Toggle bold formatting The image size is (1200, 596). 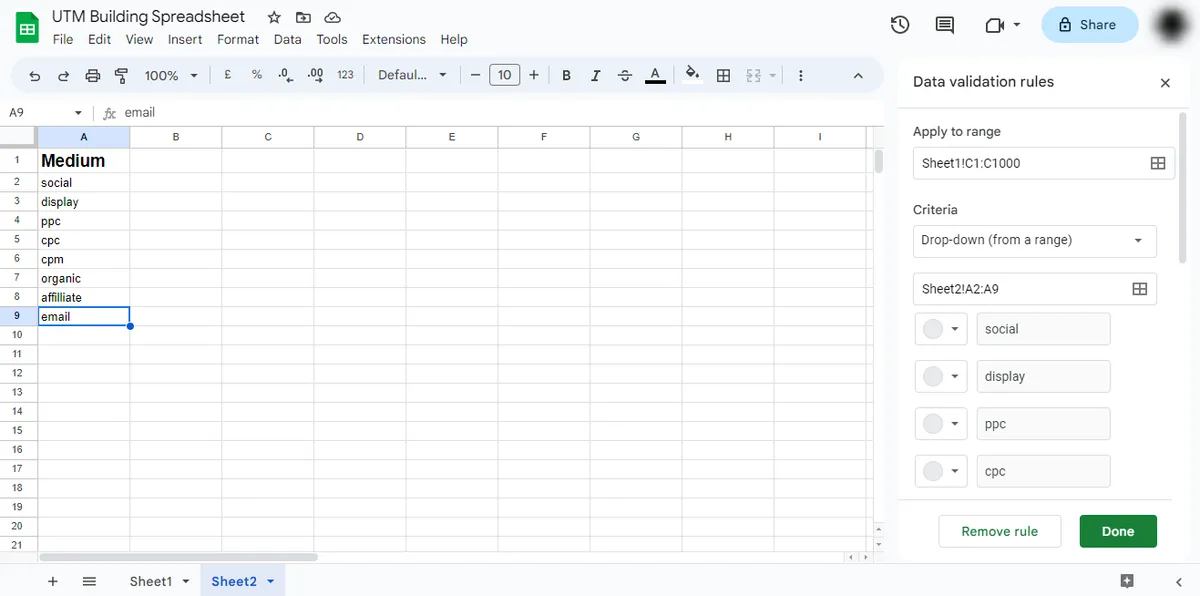click(x=566, y=74)
